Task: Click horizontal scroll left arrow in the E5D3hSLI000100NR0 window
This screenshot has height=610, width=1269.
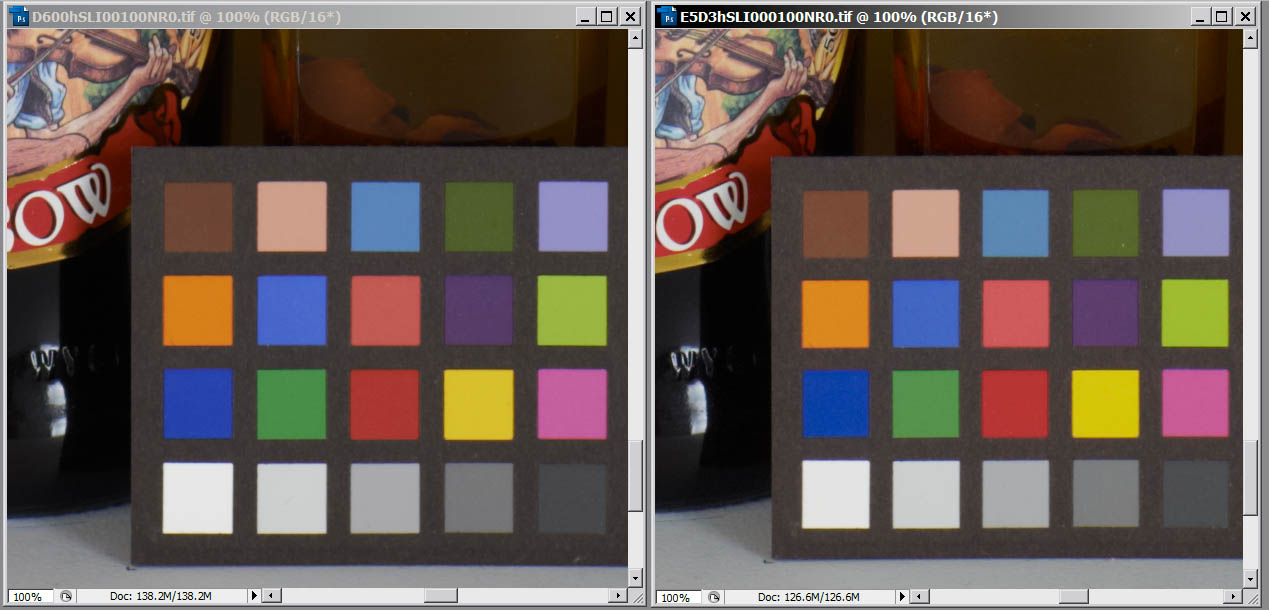Action: pos(918,597)
